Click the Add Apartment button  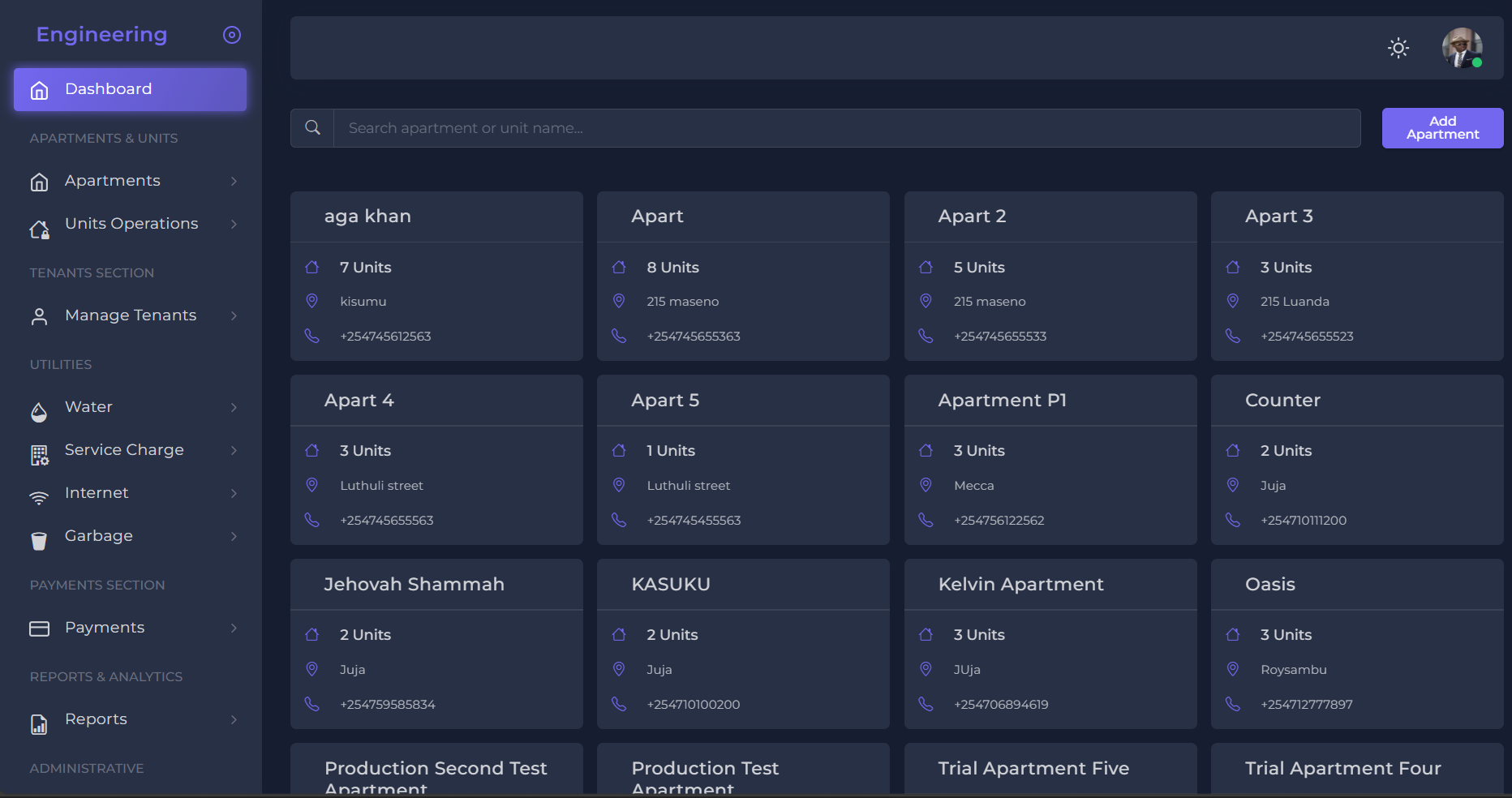[1442, 128]
